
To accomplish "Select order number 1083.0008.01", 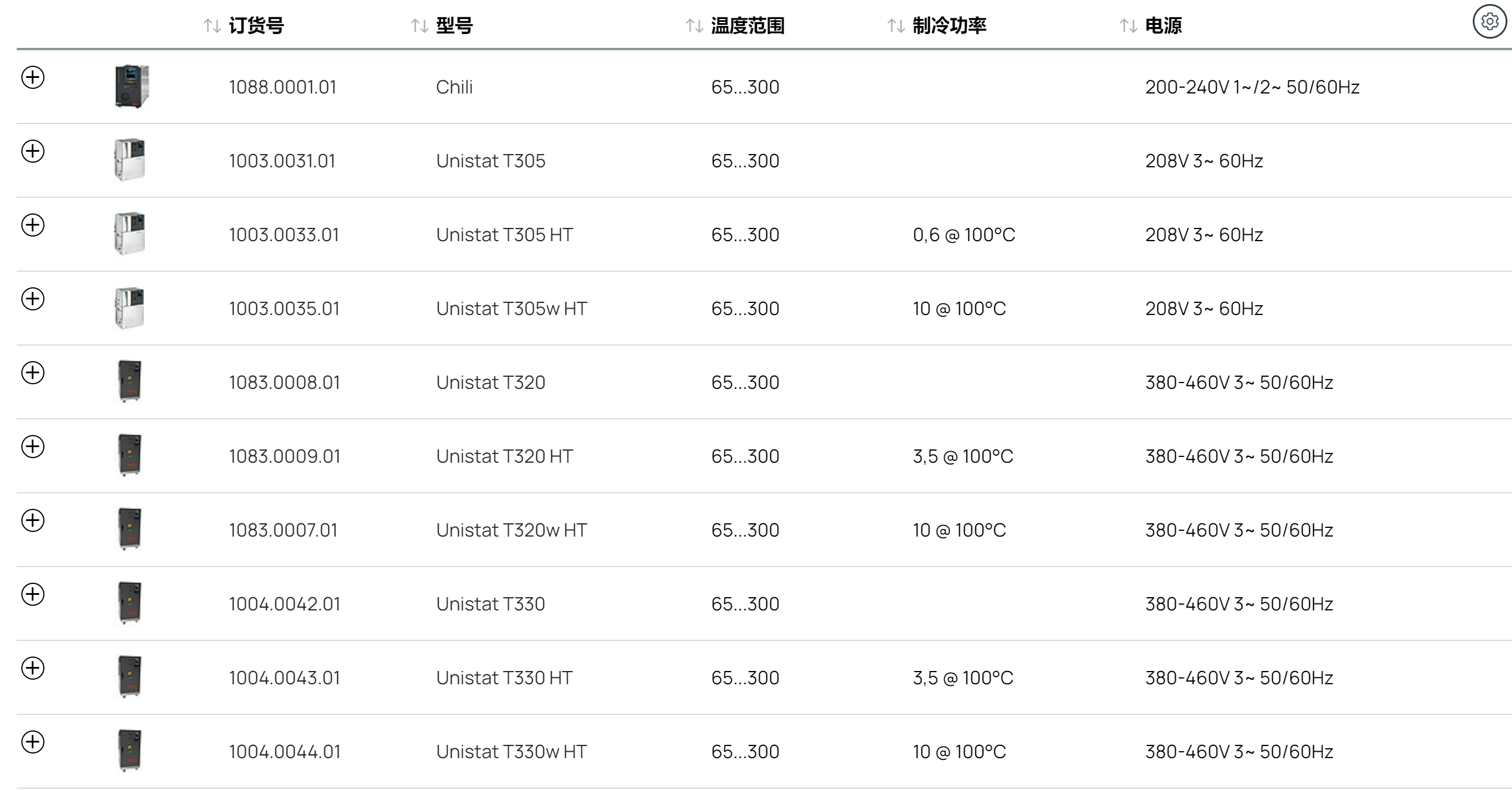I will [284, 383].
